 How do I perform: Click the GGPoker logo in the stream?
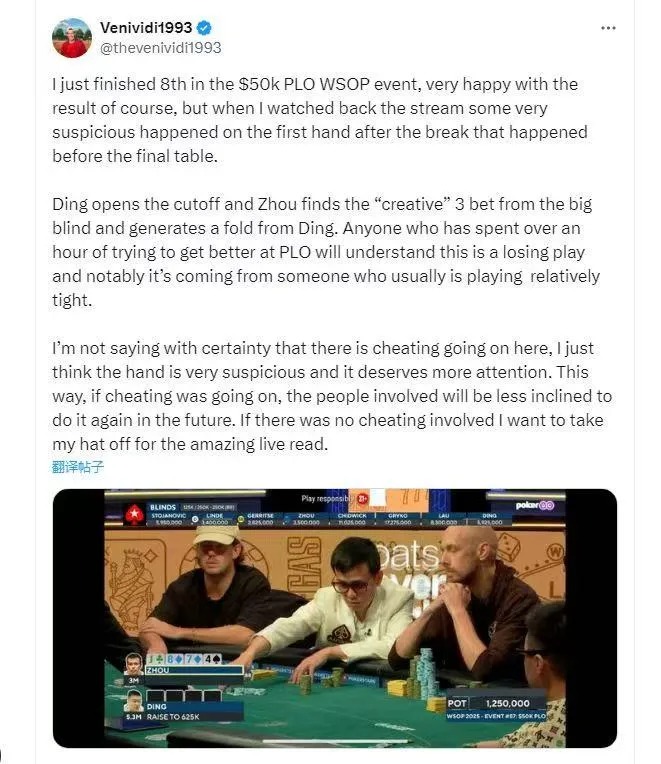[x=535, y=505]
